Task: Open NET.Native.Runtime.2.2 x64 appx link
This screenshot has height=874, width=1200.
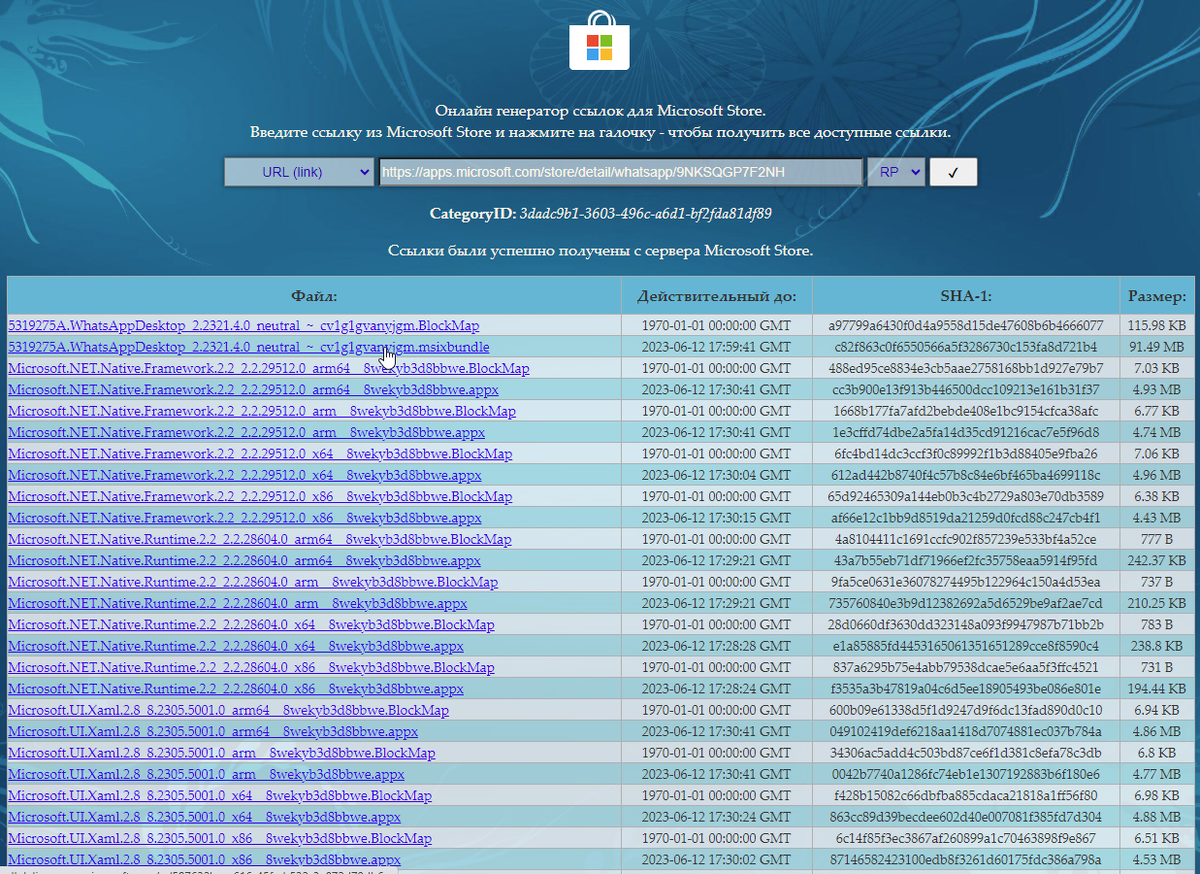Action: (236, 647)
